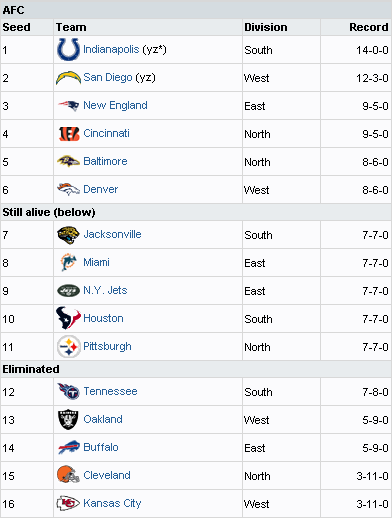Click the Indianapolis Colts horseshoe logo
The image size is (392, 518).
tap(68, 49)
